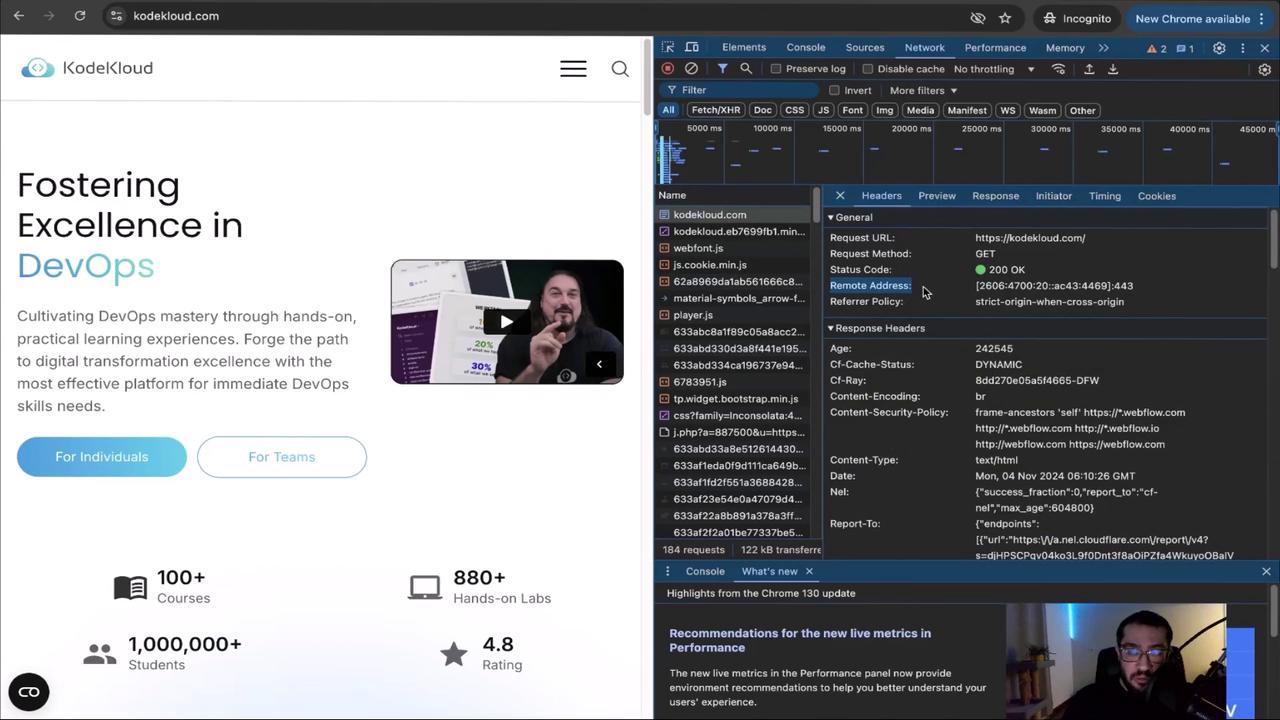Open the Preview tab for the request
The height and width of the screenshot is (720, 1280).
(x=937, y=196)
